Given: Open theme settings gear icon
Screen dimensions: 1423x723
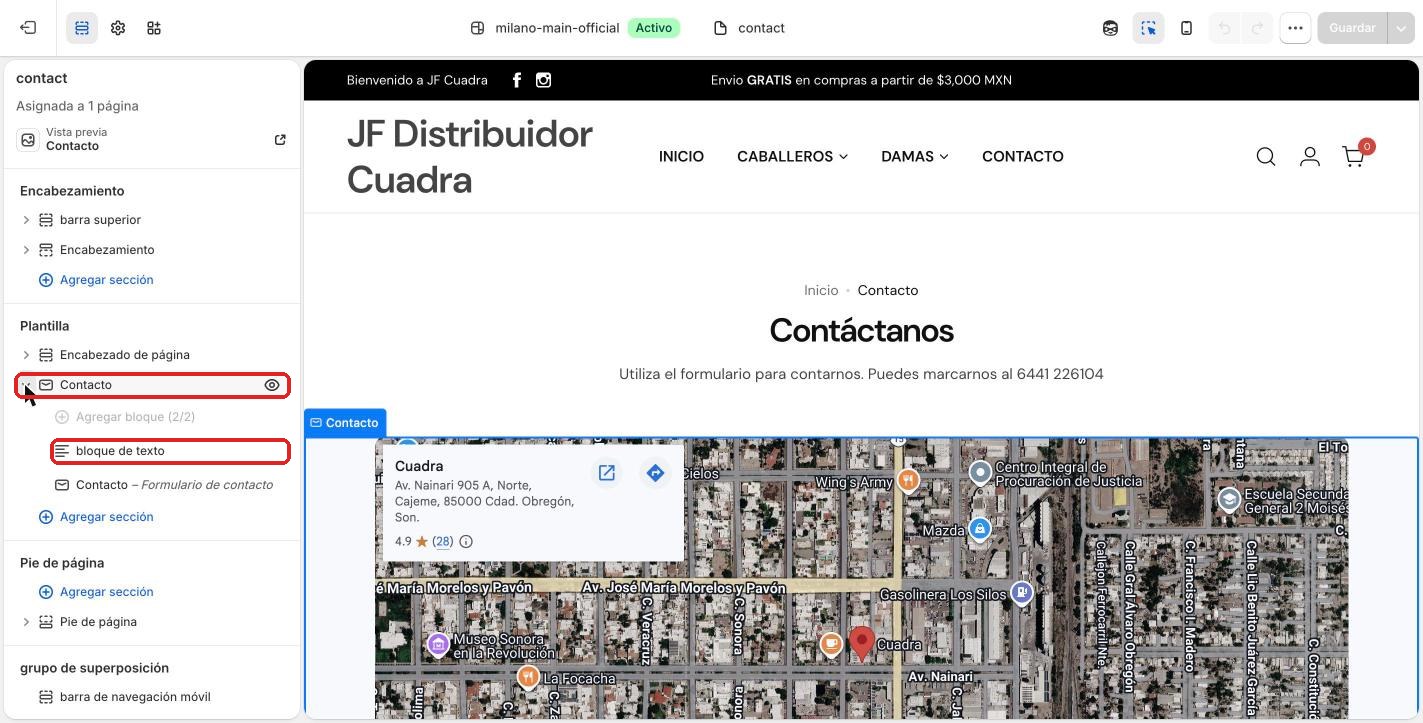Looking at the screenshot, I should tap(118, 28).
